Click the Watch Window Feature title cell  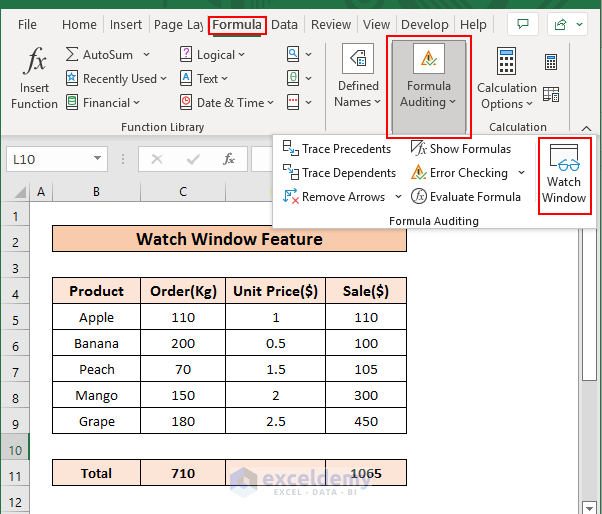229,239
